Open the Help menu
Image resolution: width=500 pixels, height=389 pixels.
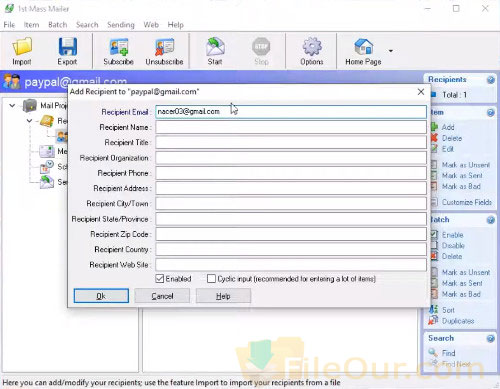click(x=176, y=25)
